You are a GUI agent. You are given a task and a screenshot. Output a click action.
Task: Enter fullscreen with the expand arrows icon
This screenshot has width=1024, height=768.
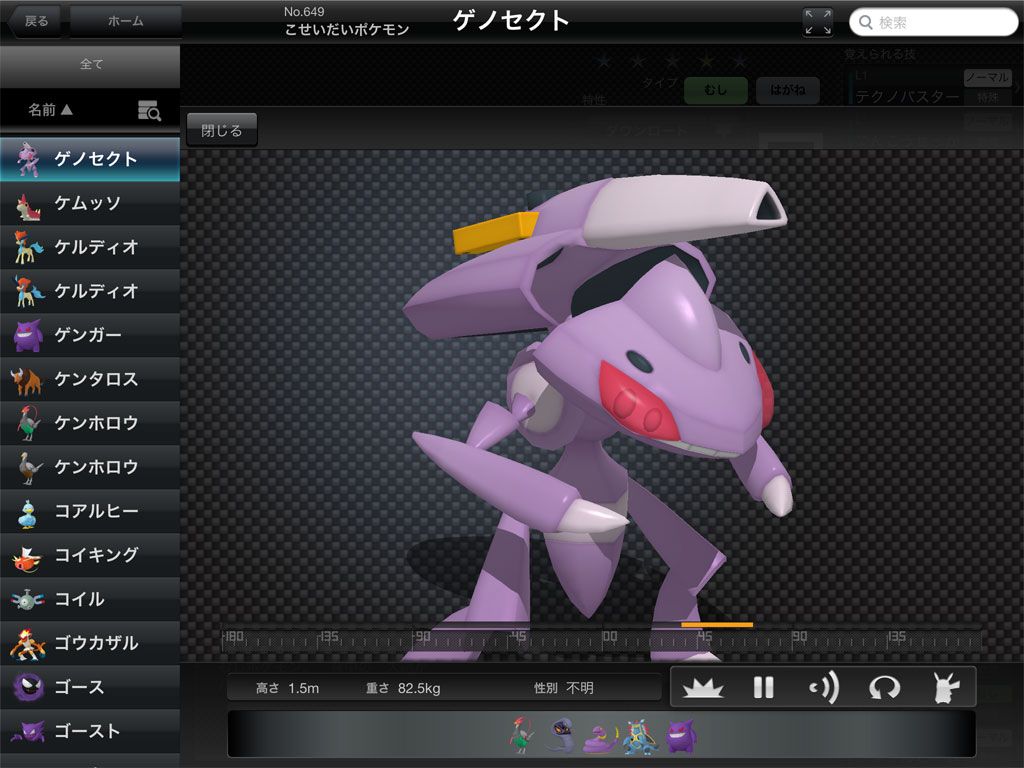[x=817, y=22]
